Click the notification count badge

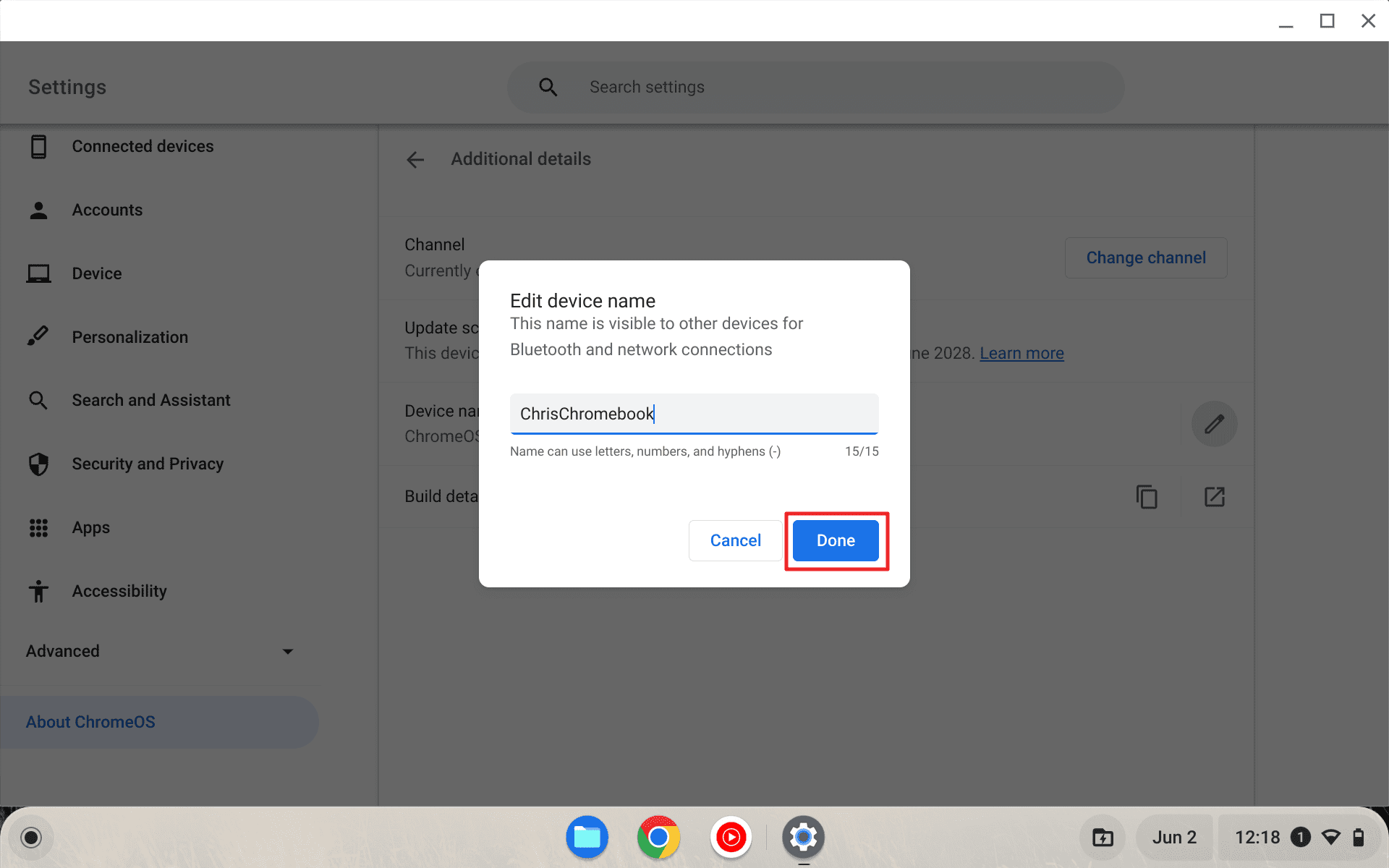coord(1300,838)
